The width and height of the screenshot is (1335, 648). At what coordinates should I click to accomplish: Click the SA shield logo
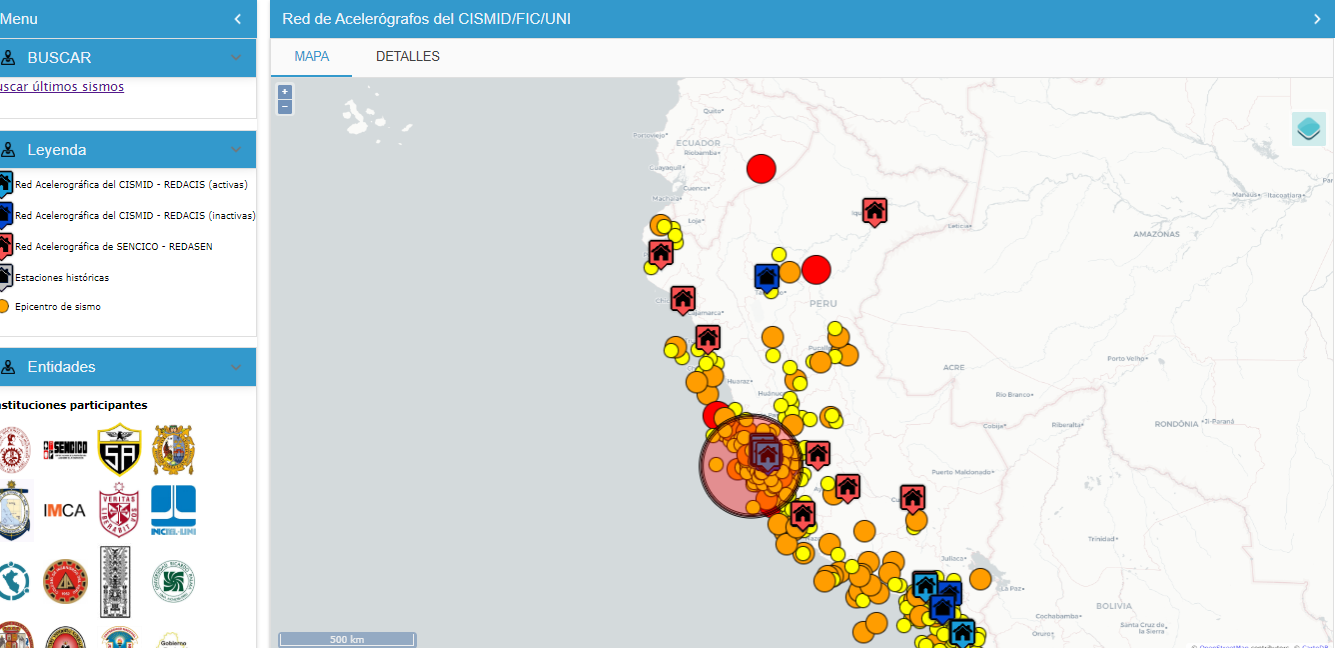pos(119,449)
